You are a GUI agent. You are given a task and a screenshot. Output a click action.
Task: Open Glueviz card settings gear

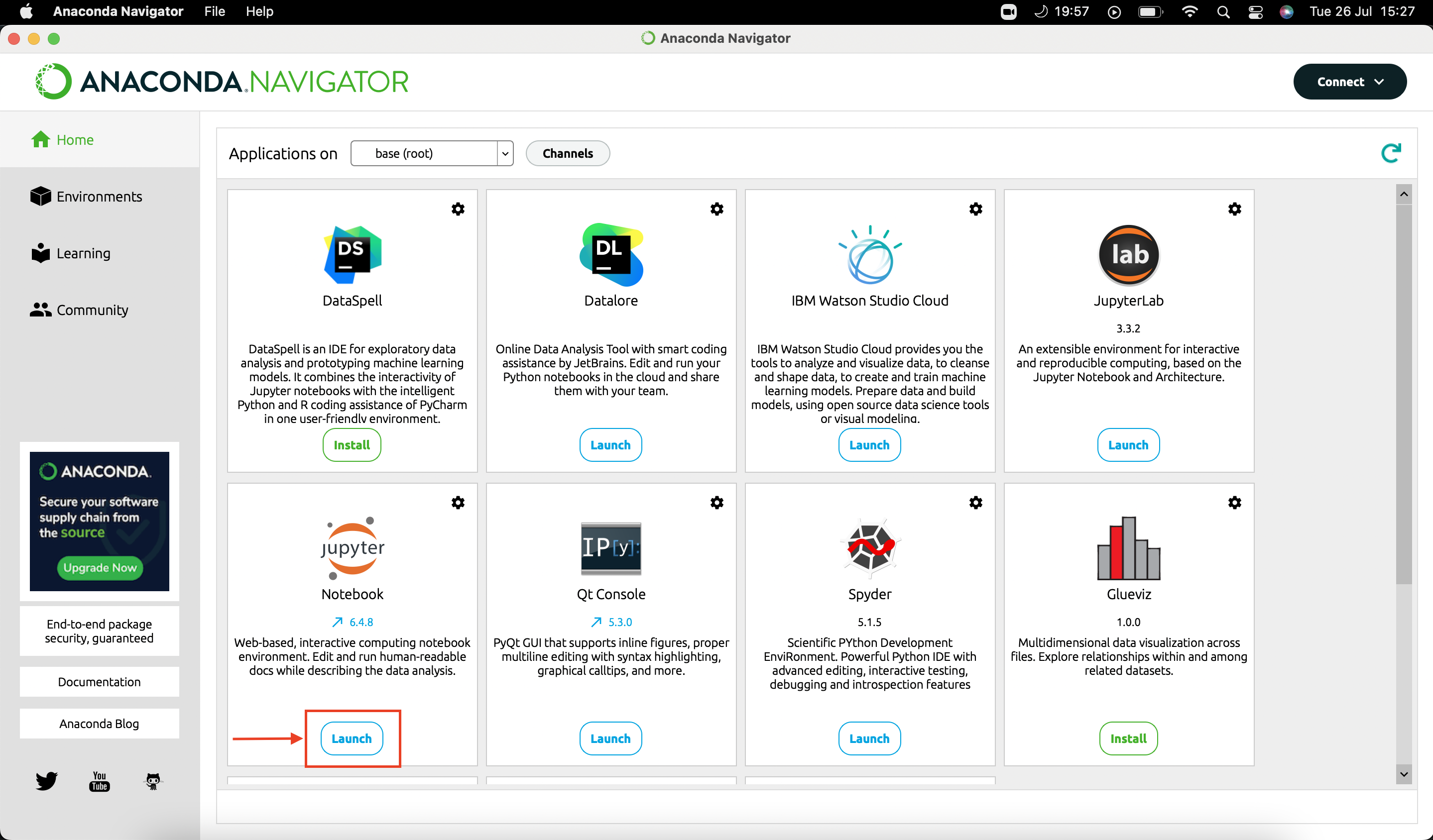[x=1234, y=503]
